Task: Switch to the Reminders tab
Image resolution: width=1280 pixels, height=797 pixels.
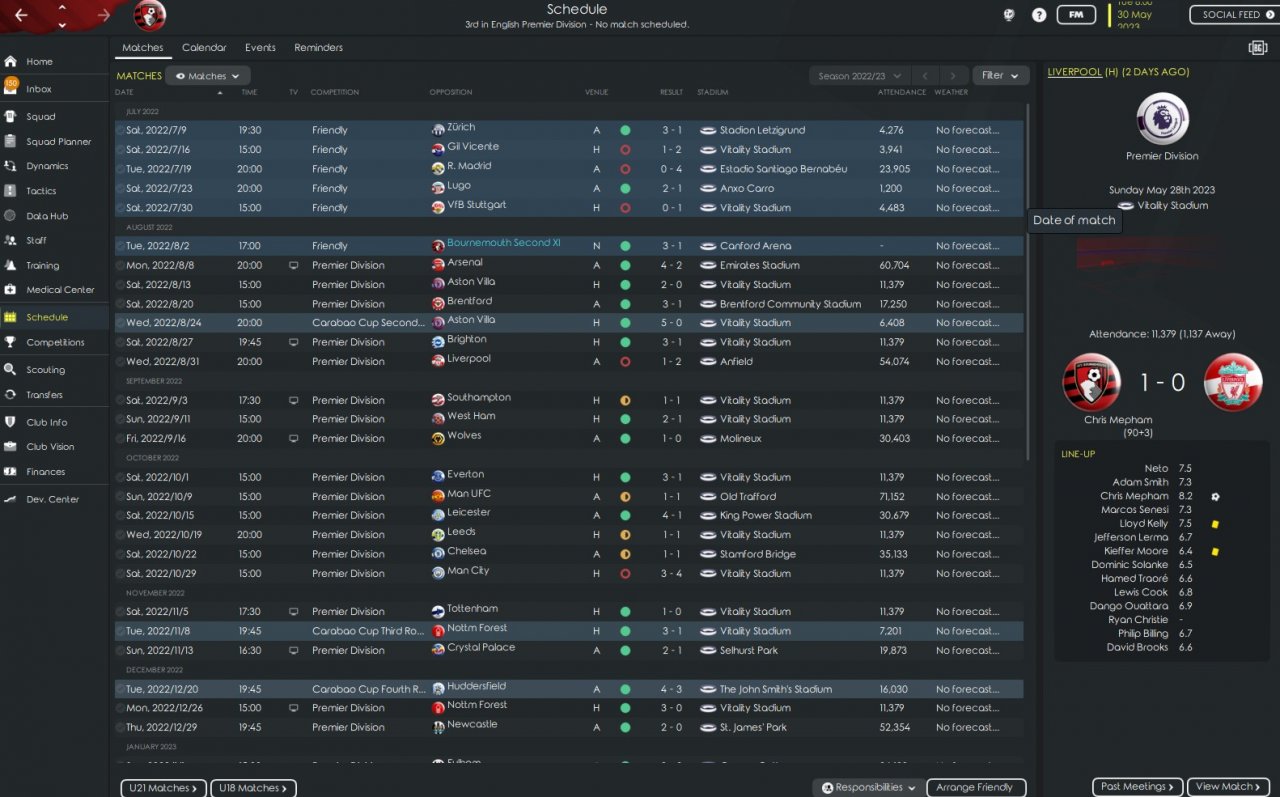Action: tap(319, 48)
